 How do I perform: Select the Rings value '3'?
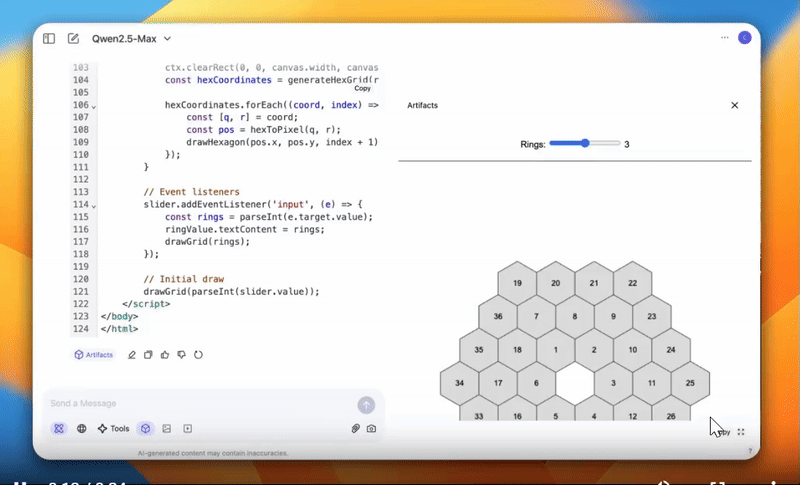[x=627, y=144]
